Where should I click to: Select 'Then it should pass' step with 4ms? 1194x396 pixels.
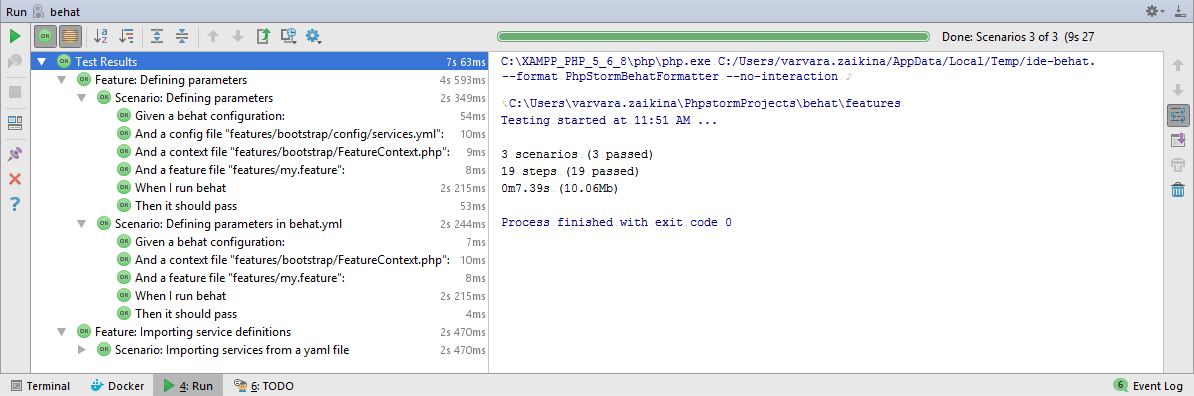click(x=260, y=314)
